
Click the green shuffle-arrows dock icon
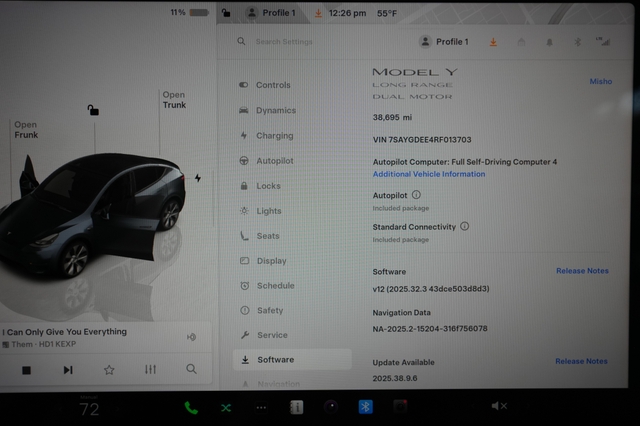(226, 408)
